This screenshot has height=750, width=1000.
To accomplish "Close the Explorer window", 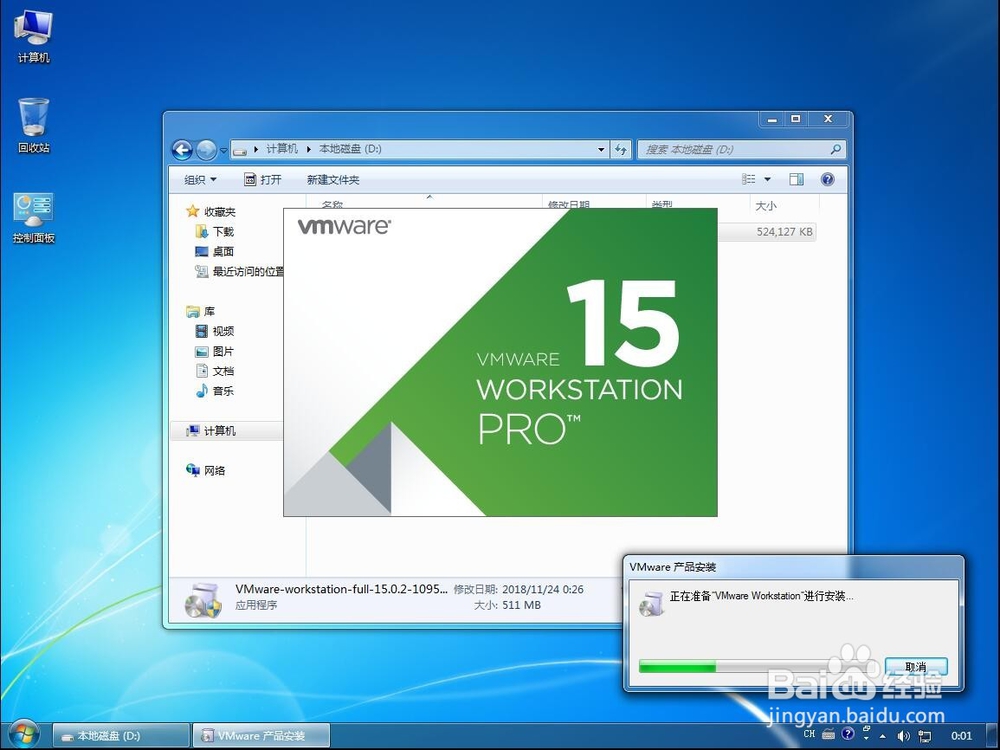I will 828,119.
